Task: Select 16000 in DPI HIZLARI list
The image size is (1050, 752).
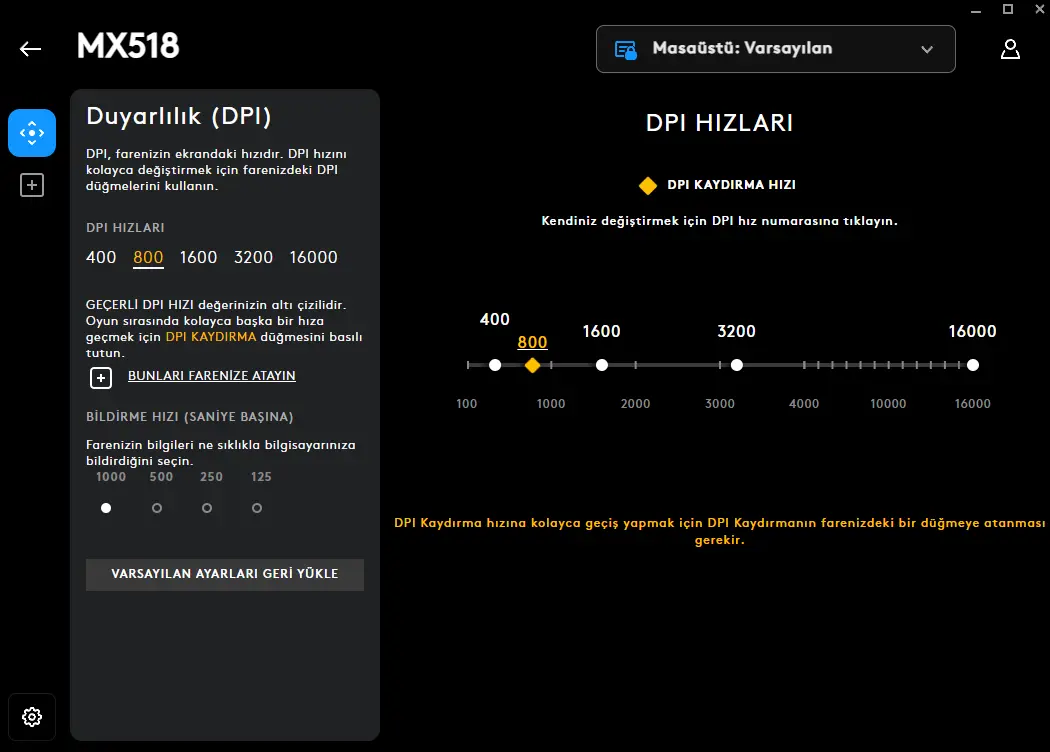Action: [313, 257]
